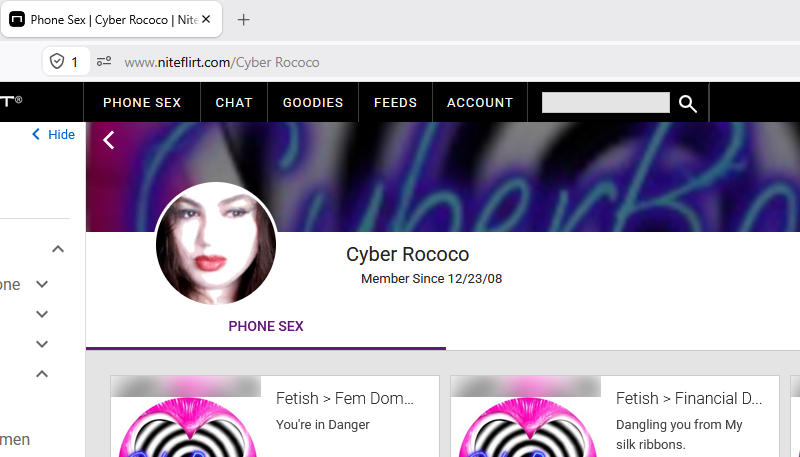This screenshot has width=800, height=457.
Task: Open the ACCOUNT nav menu
Action: pyautogui.click(x=480, y=103)
